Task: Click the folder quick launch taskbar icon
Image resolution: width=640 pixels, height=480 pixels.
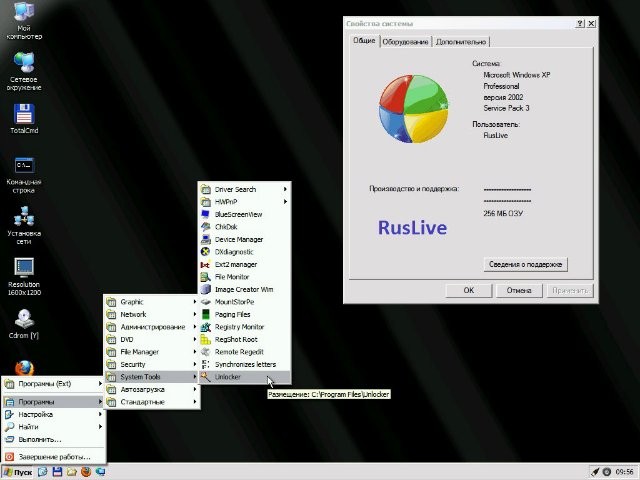Action: [x=71, y=472]
